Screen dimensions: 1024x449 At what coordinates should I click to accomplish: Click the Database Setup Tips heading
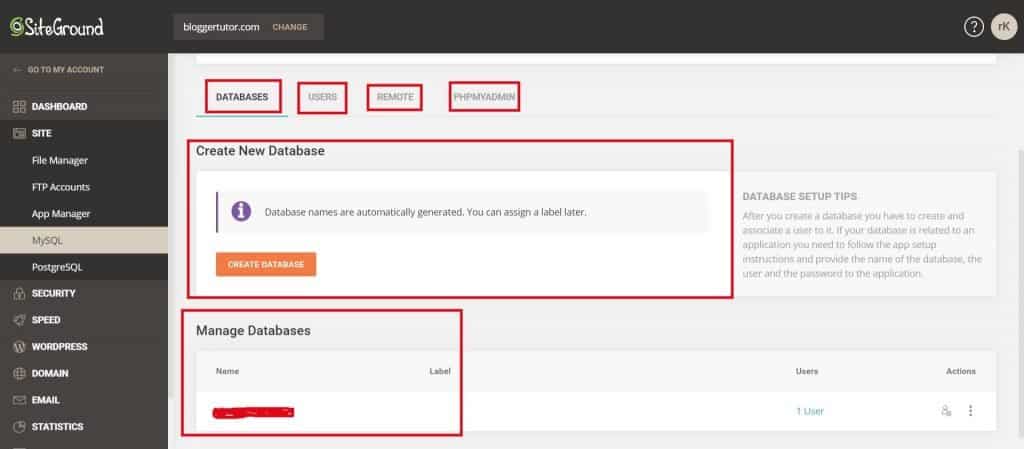point(799,196)
